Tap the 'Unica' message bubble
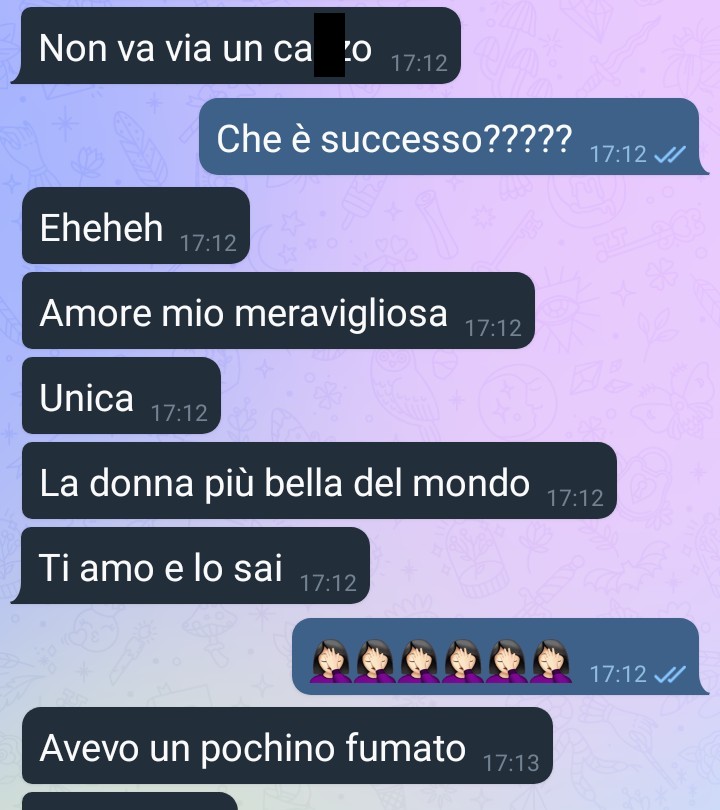The width and height of the screenshot is (720, 810). tap(121, 396)
